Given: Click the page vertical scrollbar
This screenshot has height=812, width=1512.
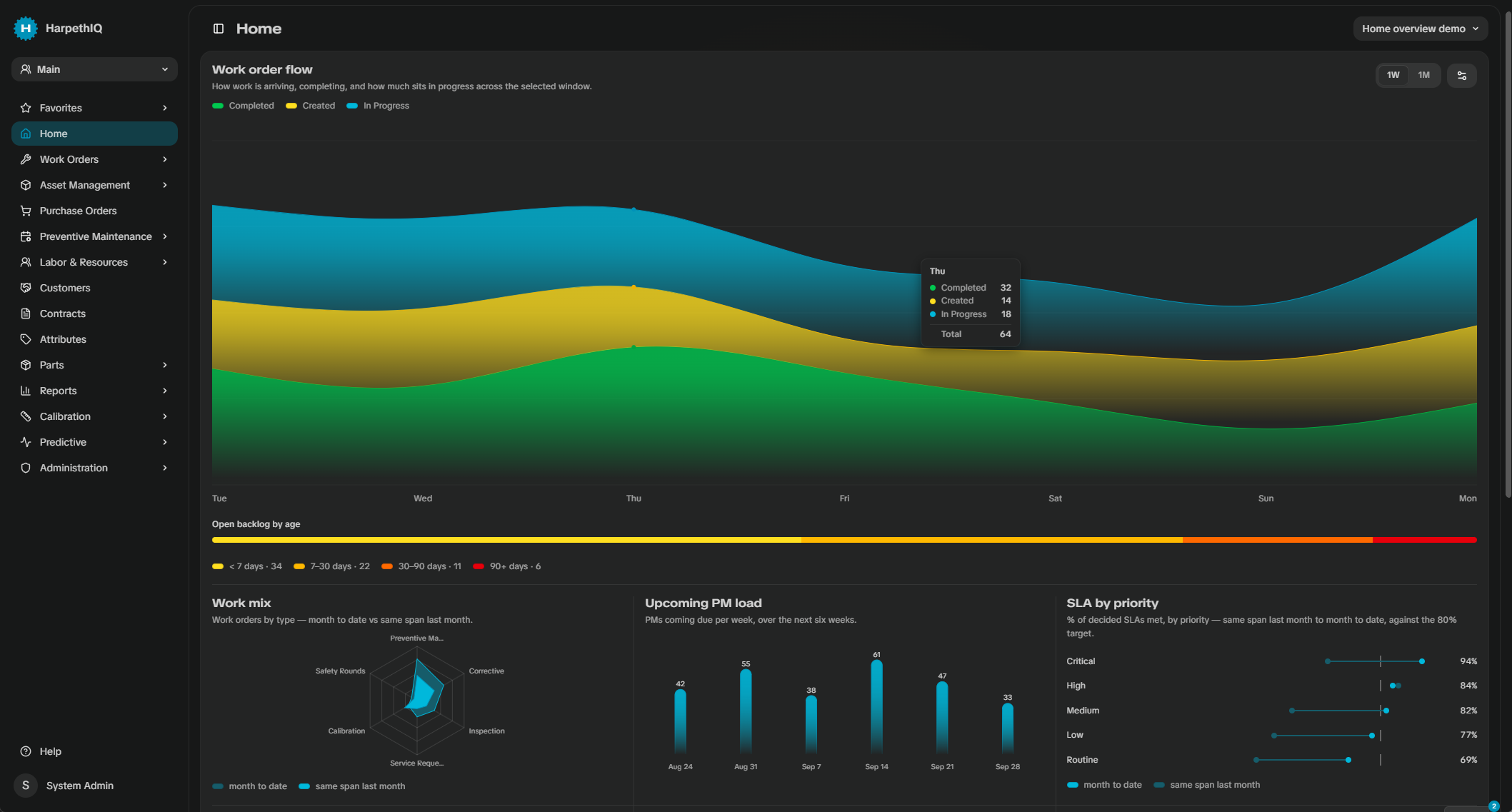Looking at the screenshot, I should coord(1508,254).
